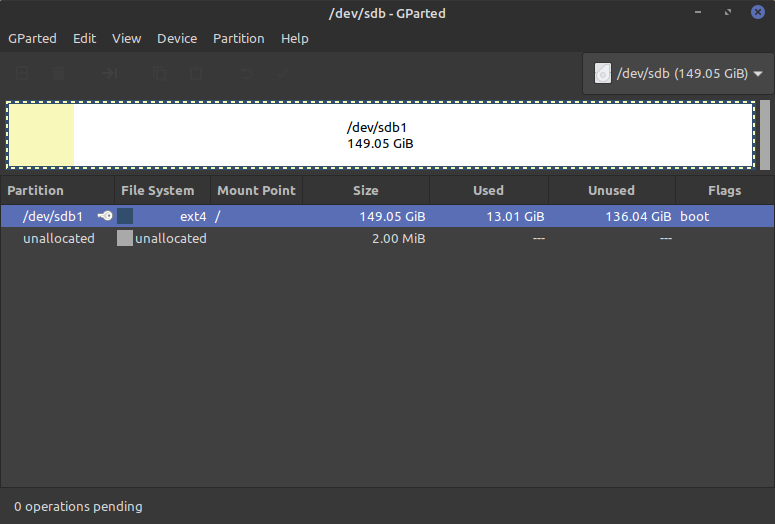Click the 0 operations pending status text
The image size is (775, 524).
coord(78,506)
